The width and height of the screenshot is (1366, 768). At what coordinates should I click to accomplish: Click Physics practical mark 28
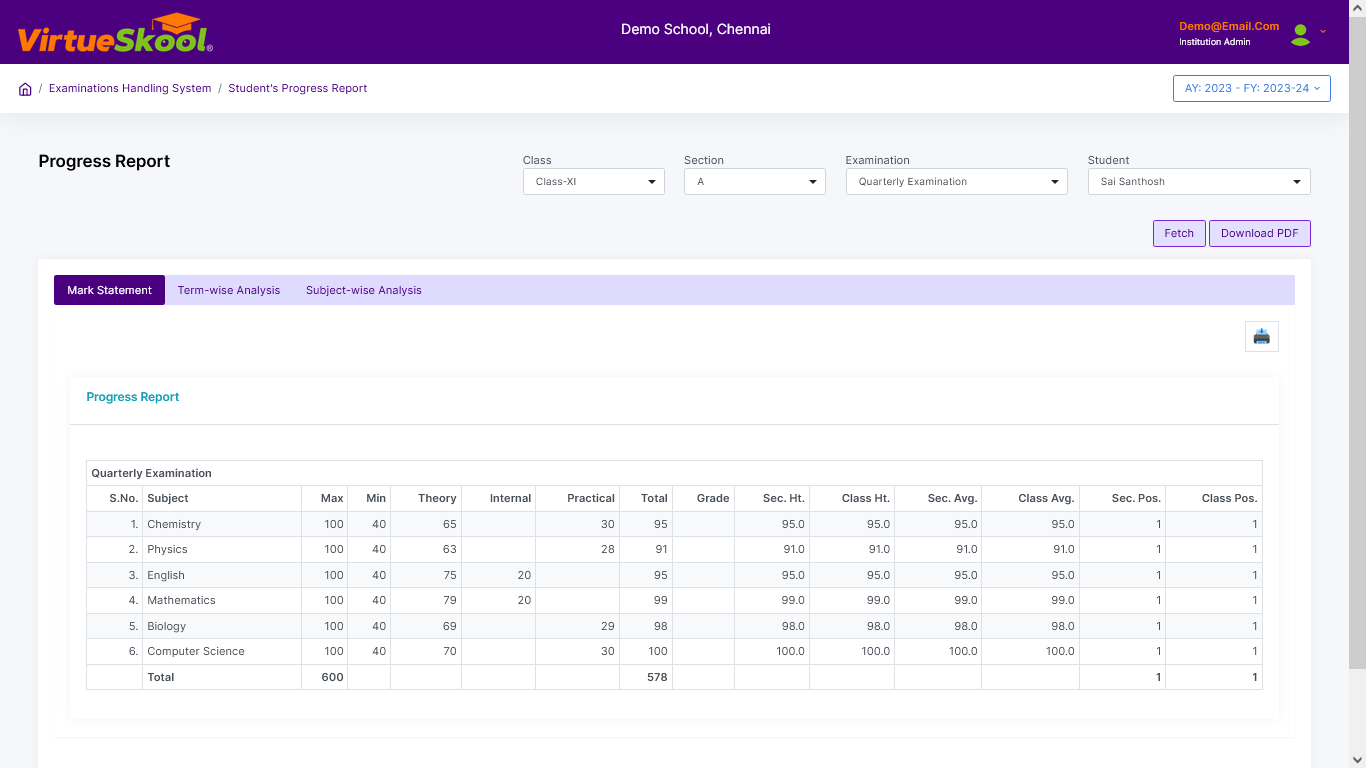[x=608, y=549]
